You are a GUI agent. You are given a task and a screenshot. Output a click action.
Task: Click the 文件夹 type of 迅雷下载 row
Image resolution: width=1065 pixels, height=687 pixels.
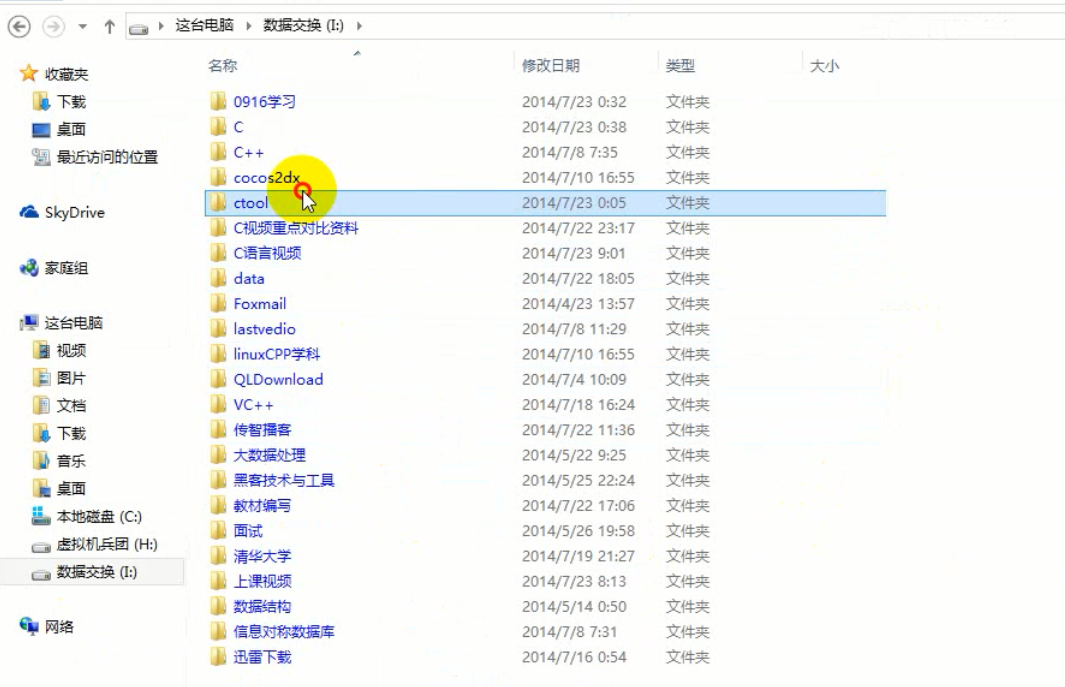(x=687, y=657)
